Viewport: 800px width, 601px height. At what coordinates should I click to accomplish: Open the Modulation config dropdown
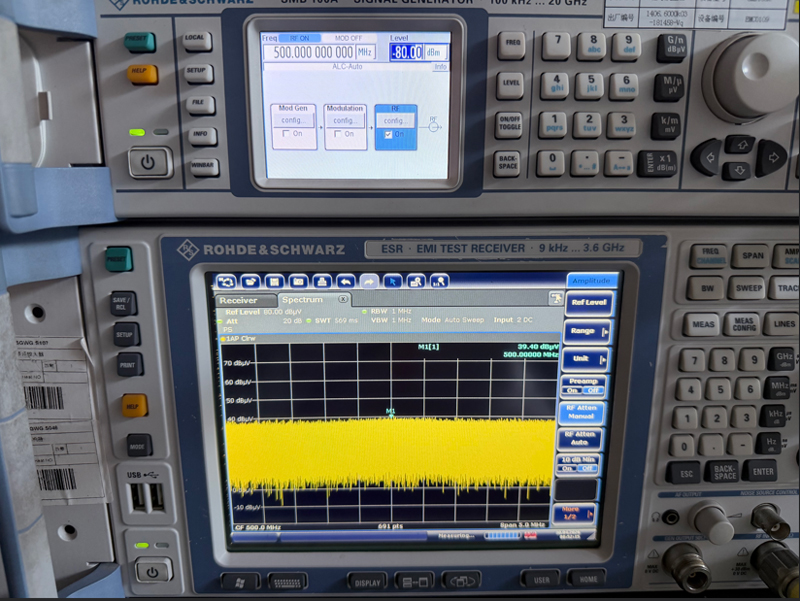345,121
